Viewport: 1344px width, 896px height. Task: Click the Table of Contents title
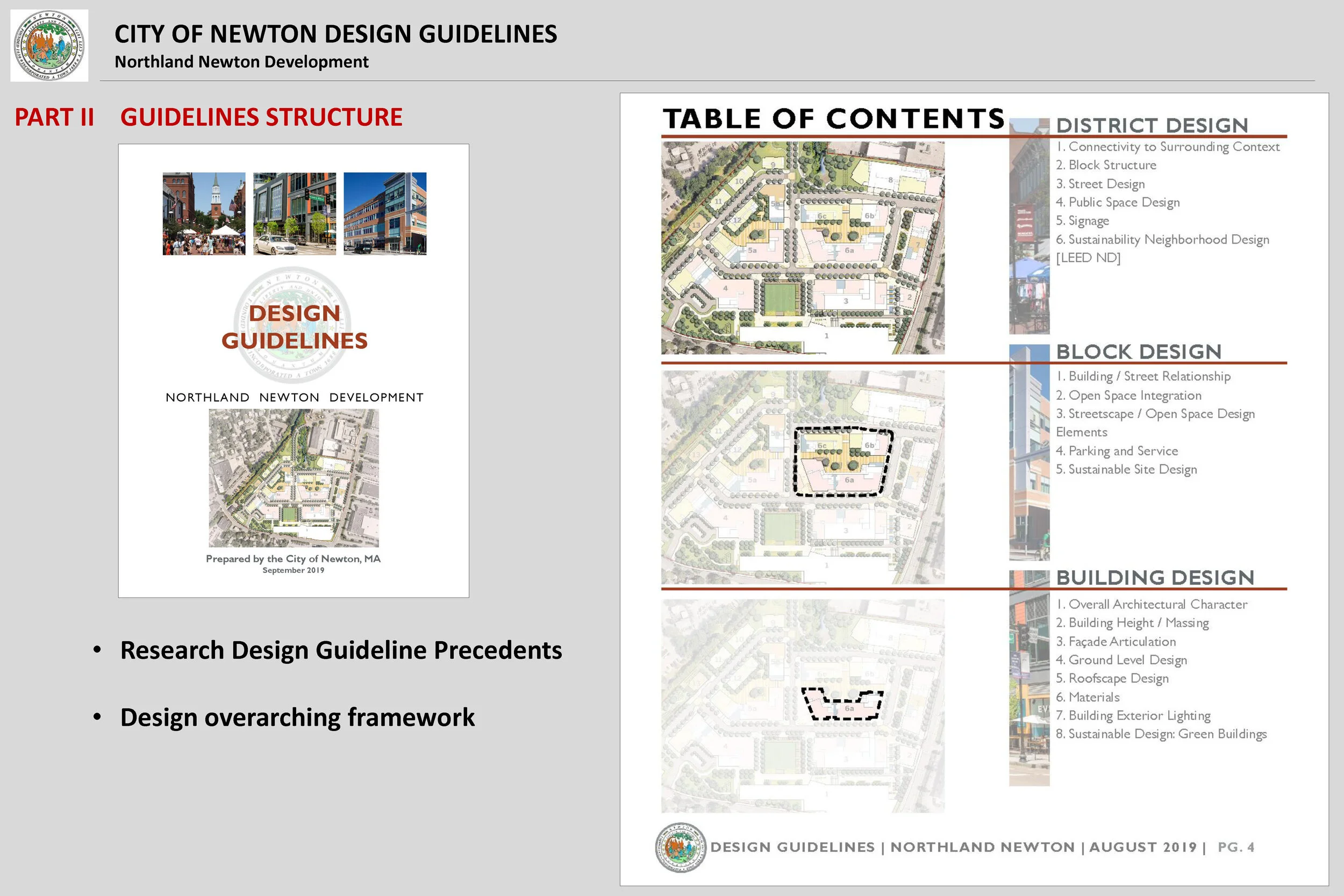[833, 119]
